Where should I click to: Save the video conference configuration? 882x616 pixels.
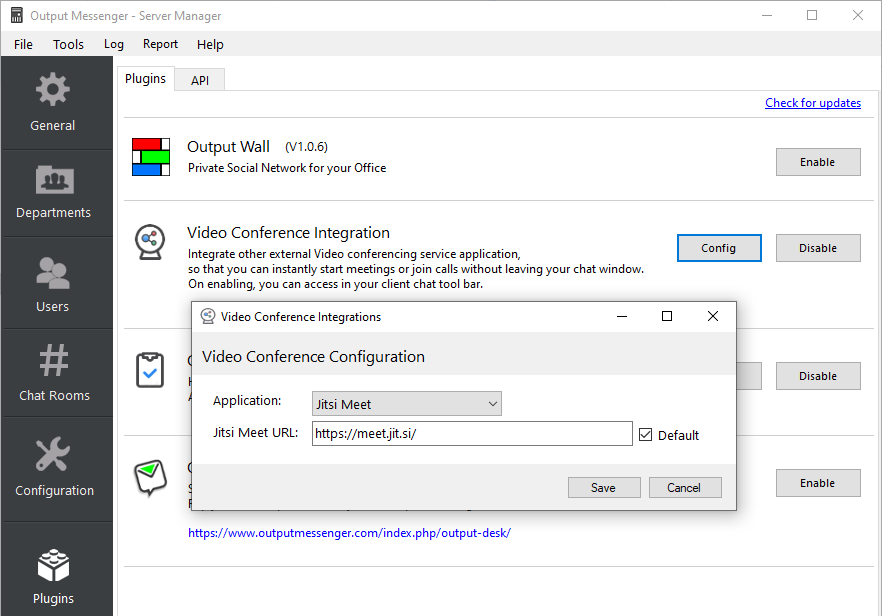tap(604, 488)
